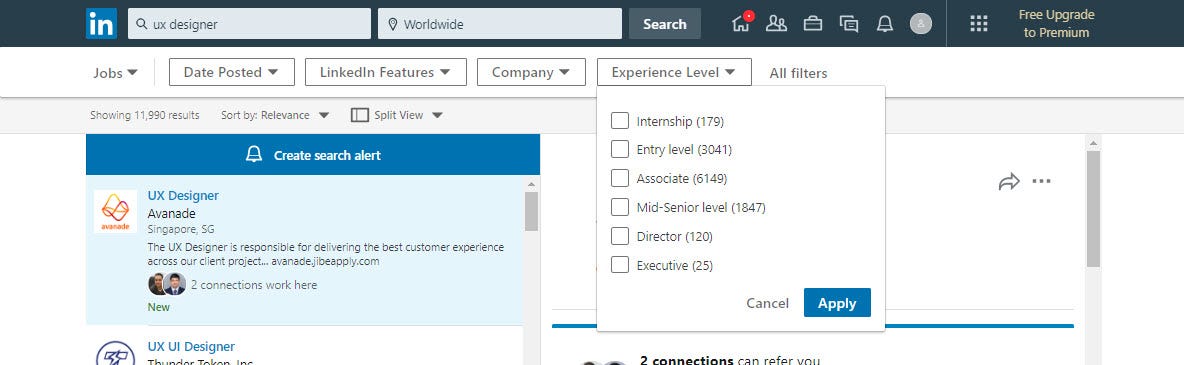Check the Executive (25) box
The width and height of the screenshot is (1184, 365).
tap(620, 265)
